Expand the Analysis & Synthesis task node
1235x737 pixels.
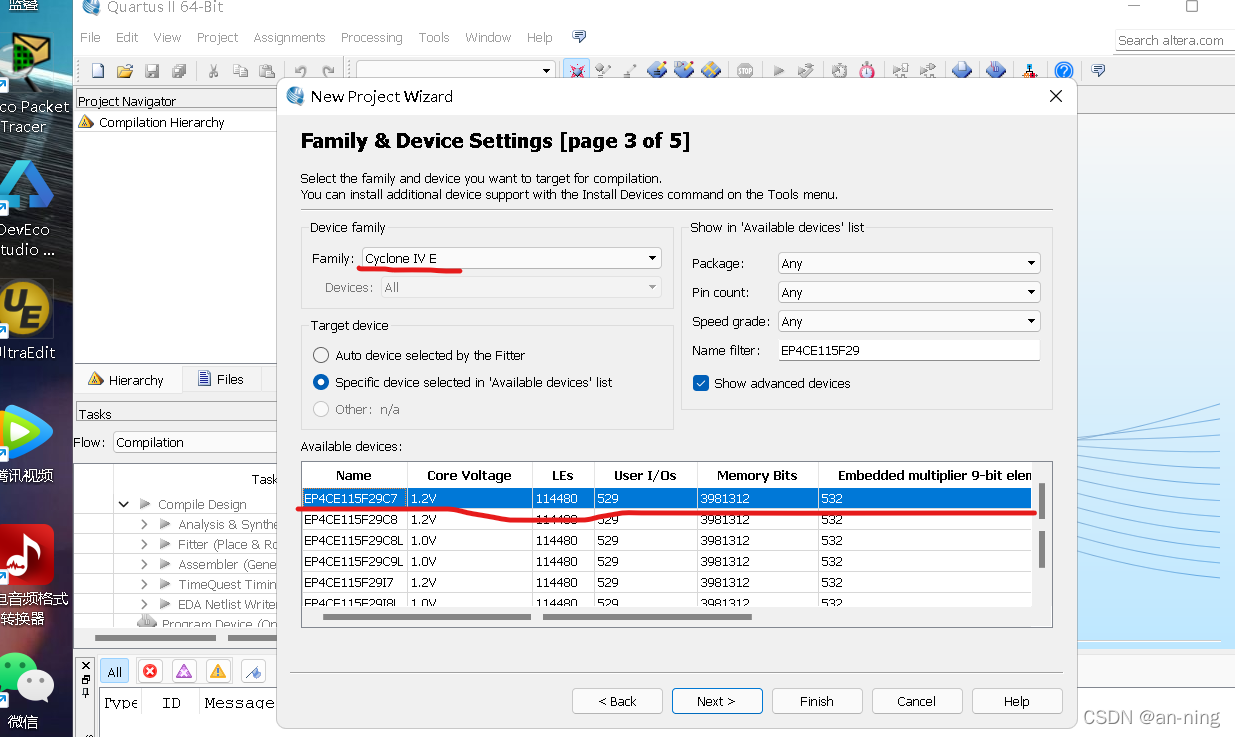tap(144, 524)
